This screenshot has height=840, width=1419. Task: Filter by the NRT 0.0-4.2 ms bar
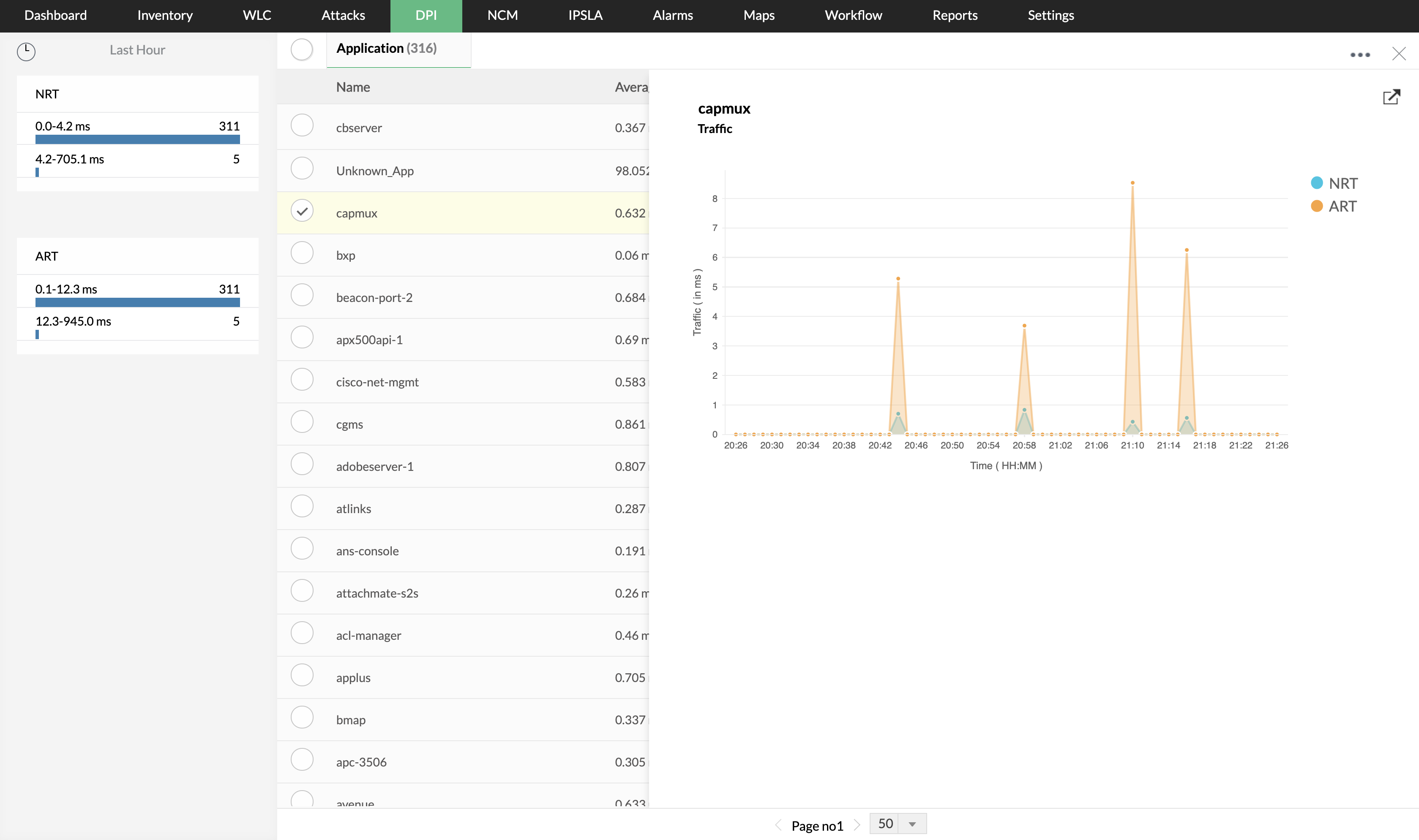point(137,139)
